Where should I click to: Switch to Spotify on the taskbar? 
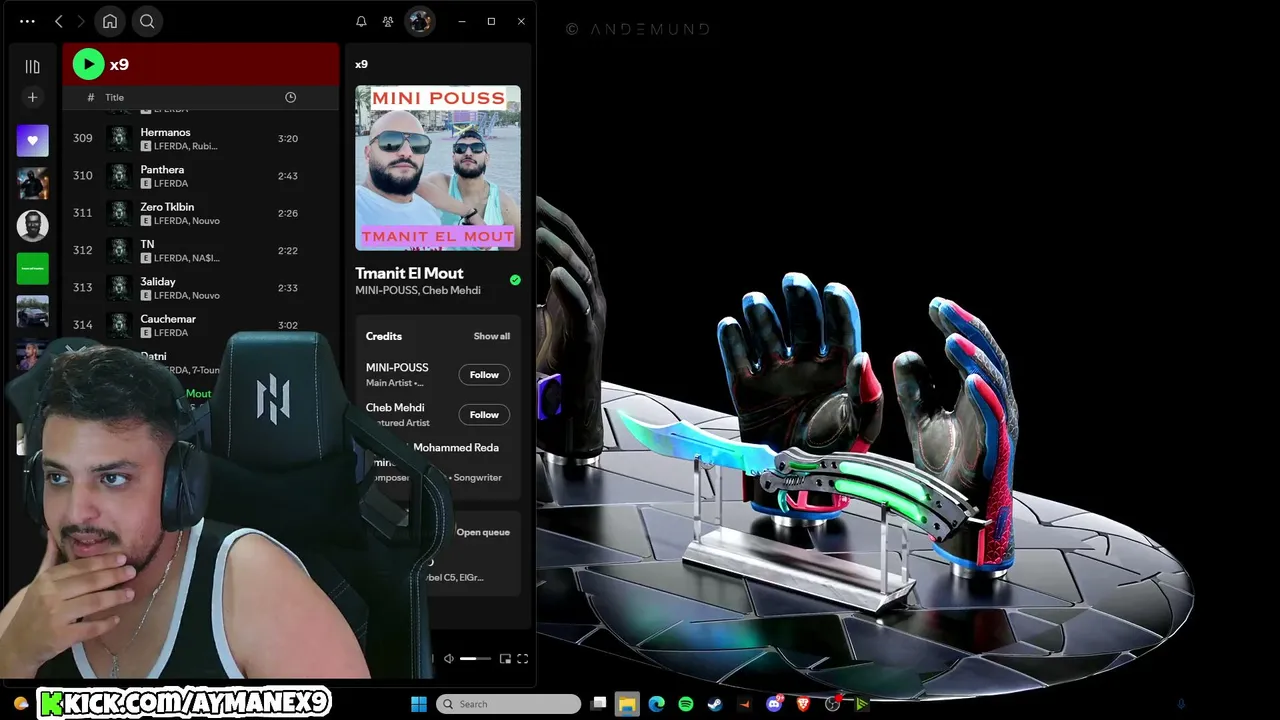tap(686, 704)
